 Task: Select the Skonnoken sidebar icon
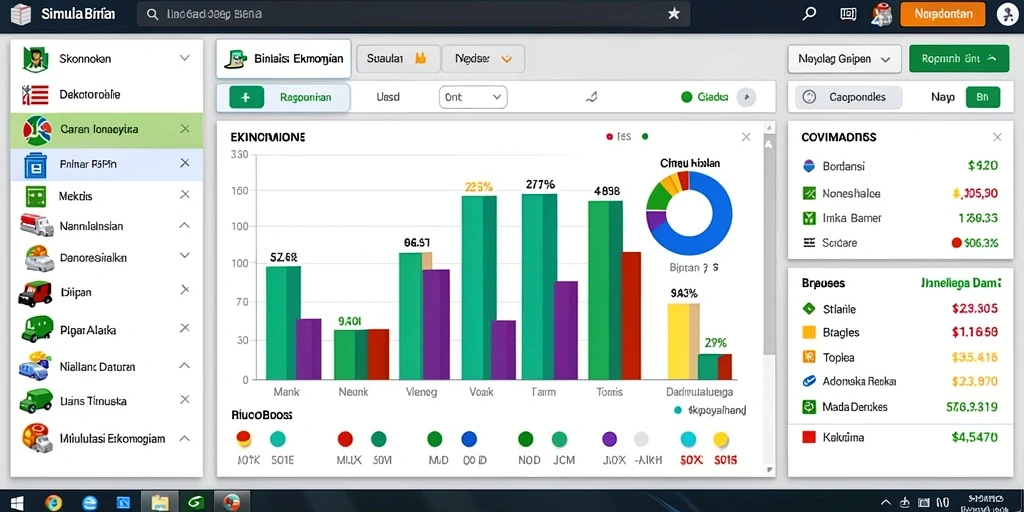pos(36,59)
